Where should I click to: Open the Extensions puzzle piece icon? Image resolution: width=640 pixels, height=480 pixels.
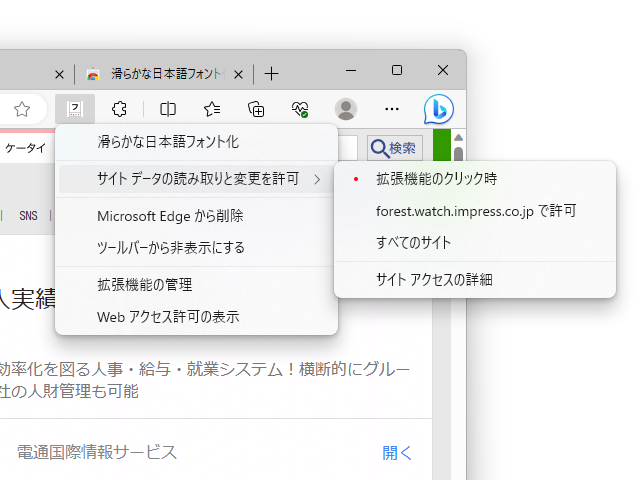coord(119,109)
